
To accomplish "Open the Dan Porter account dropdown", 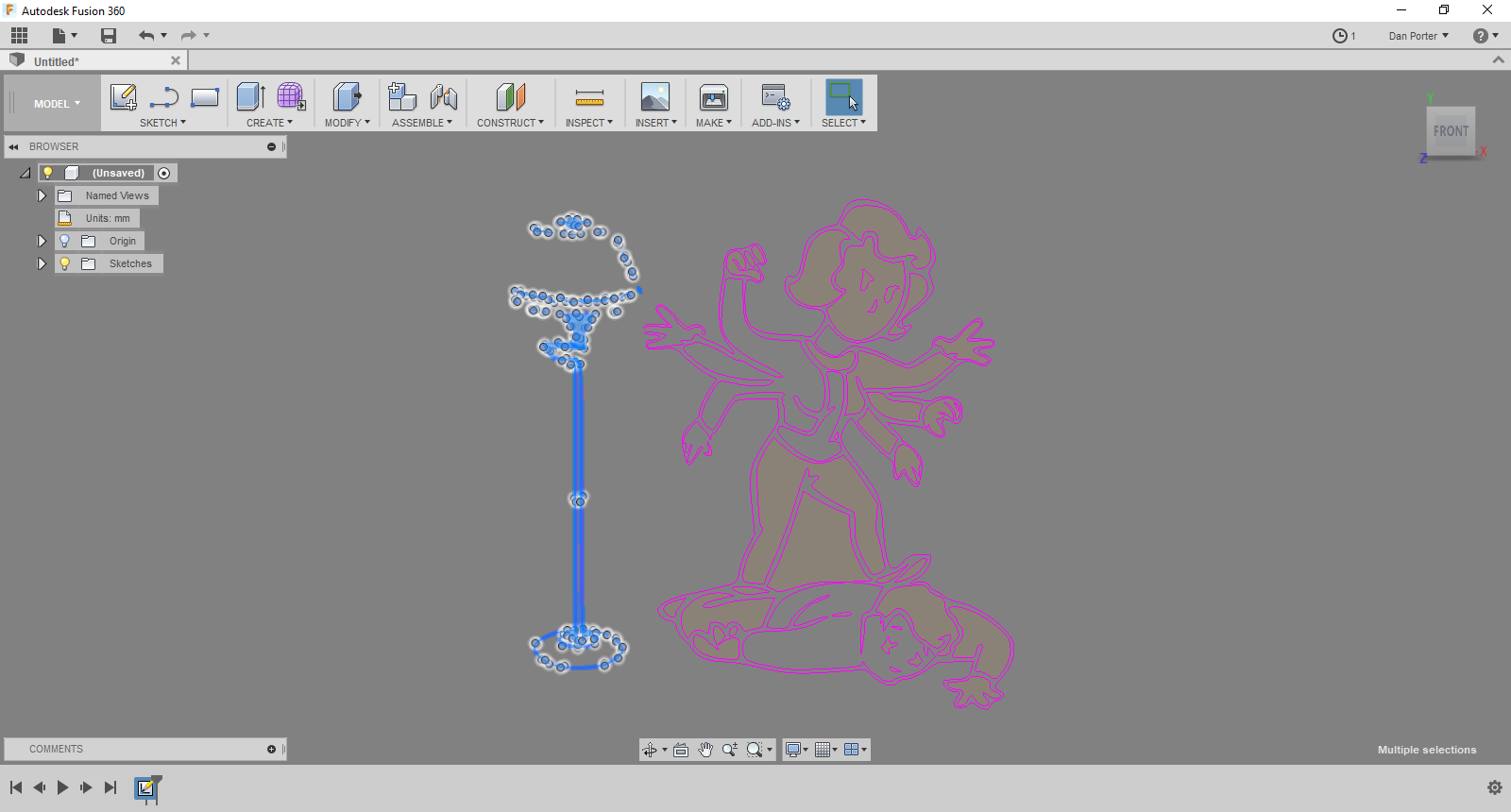I will click(x=1418, y=36).
